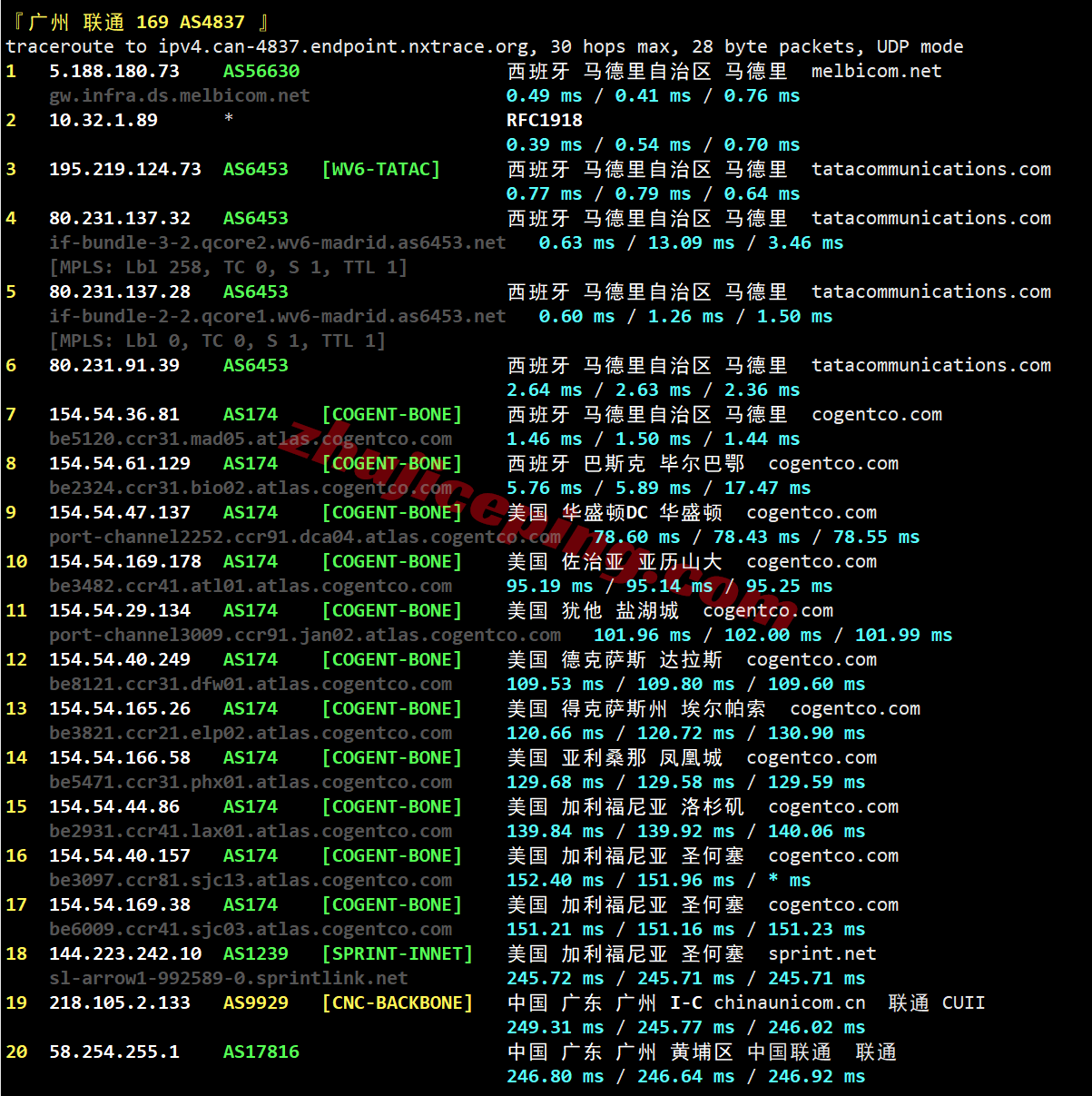Select IP 154.54.47.137 on hop 9
The height and width of the screenshot is (1096, 1092).
pyautogui.click(x=120, y=512)
